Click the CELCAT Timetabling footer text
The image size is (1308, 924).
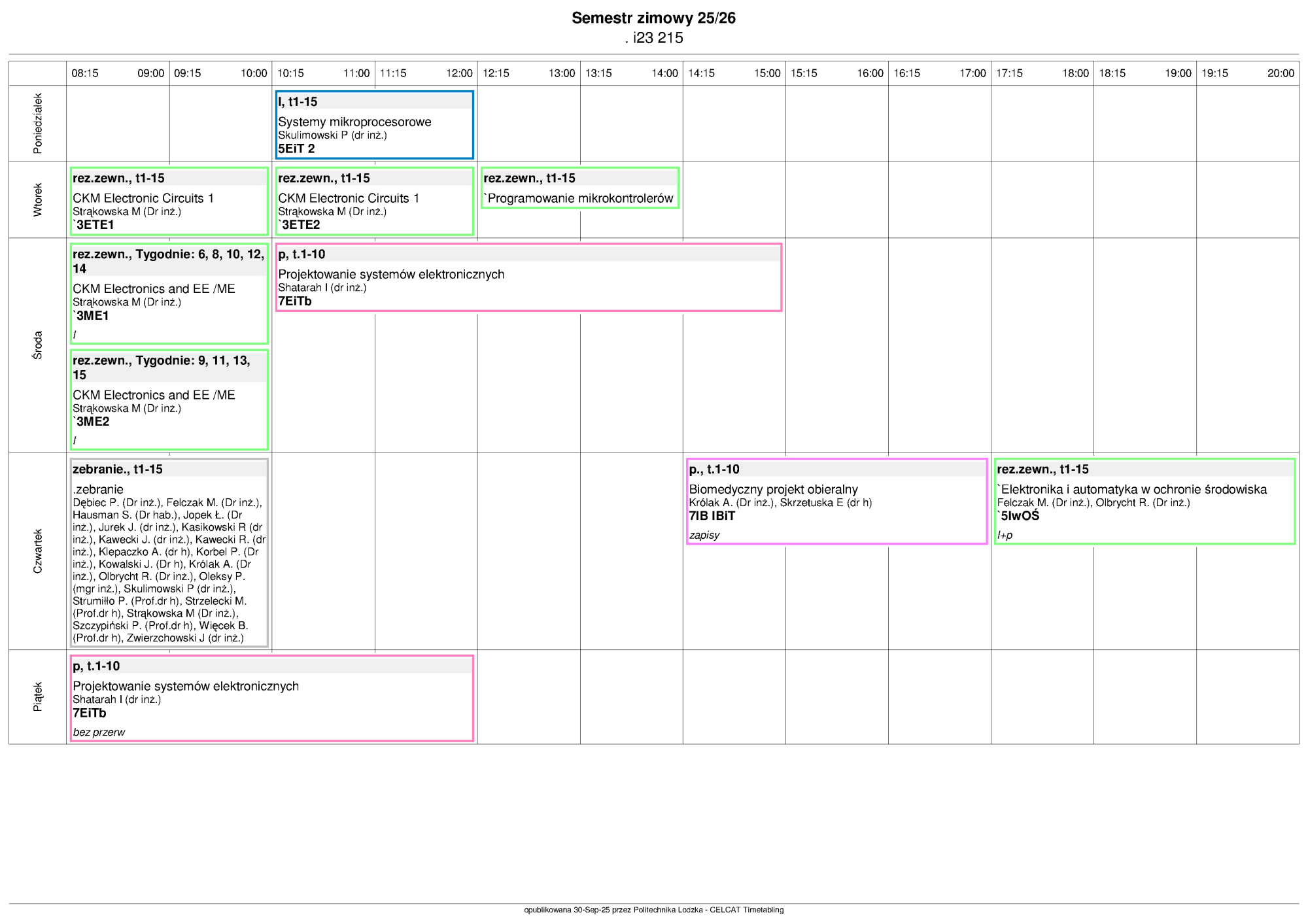click(x=746, y=910)
